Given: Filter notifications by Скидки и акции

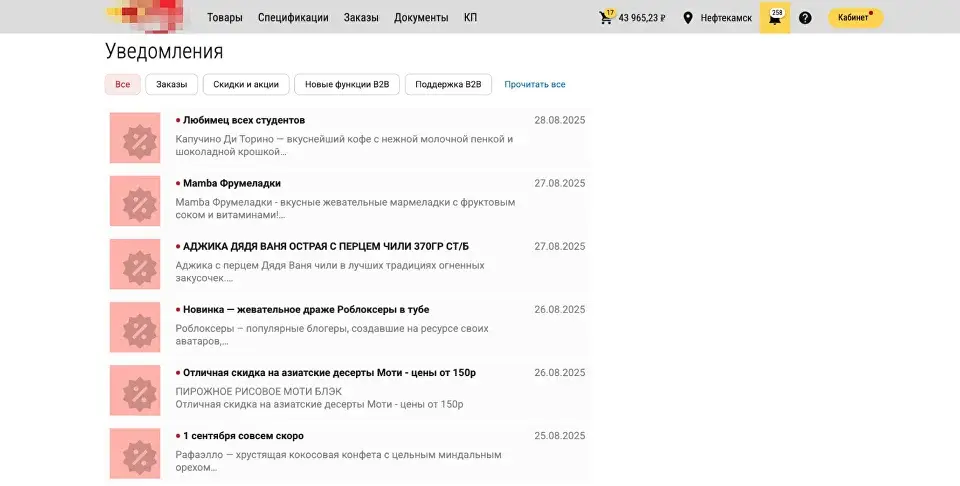Looking at the screenshot, I should (246, 84).
